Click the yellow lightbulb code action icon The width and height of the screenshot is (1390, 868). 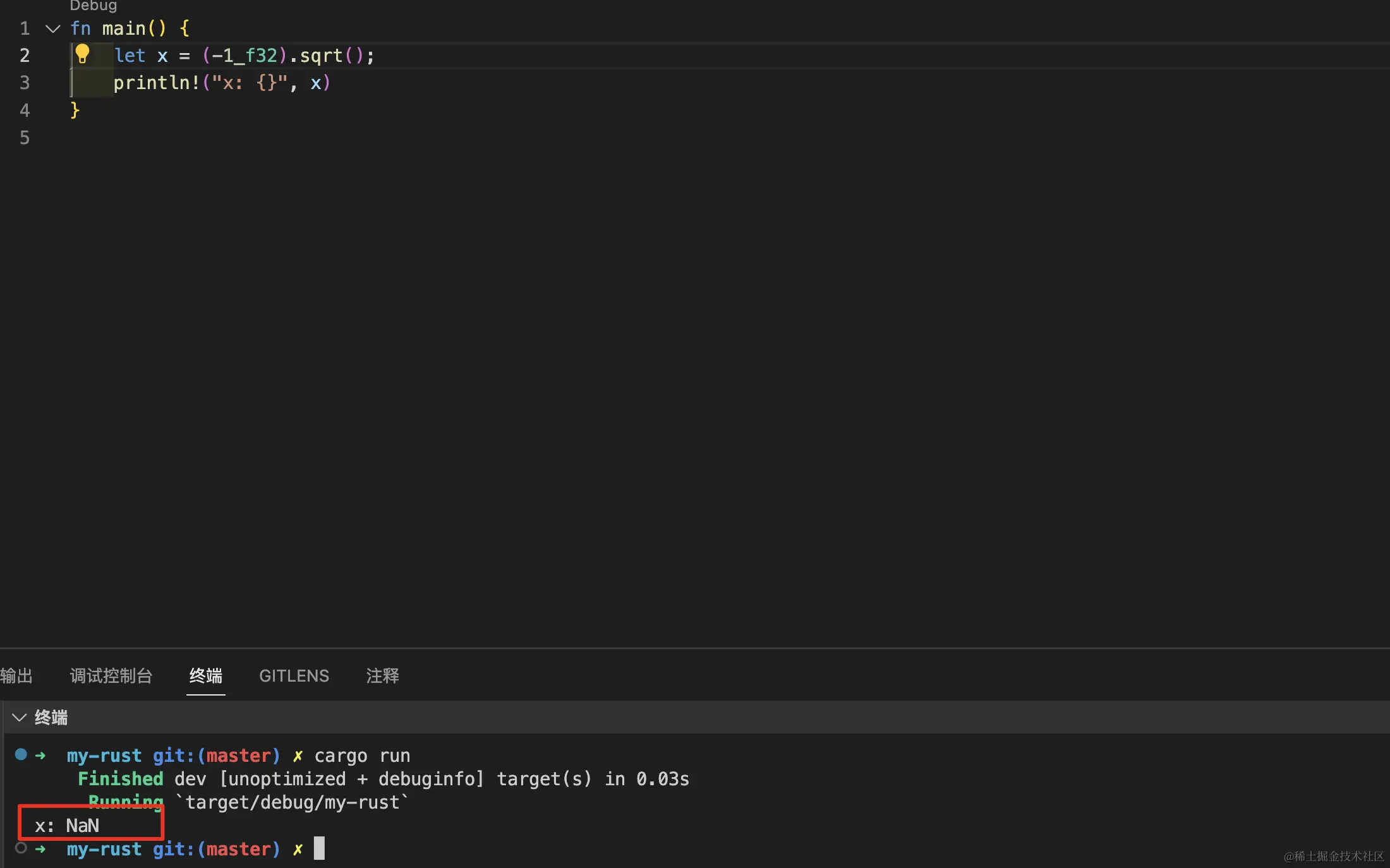pos(82,54)
